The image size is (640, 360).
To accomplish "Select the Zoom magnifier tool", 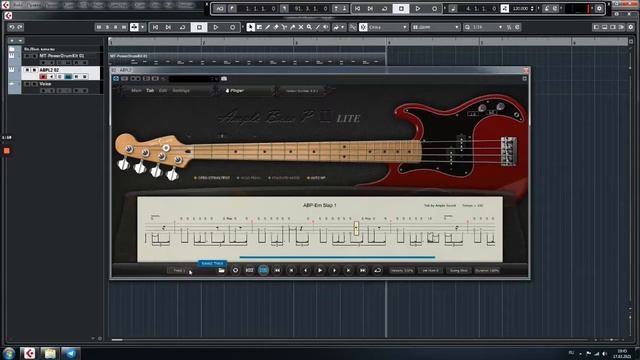I will (309, 27).
